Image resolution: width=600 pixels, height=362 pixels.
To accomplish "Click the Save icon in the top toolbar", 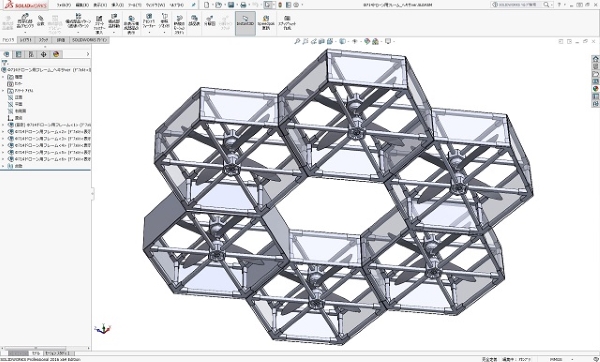I will click(x=231, y=5).
